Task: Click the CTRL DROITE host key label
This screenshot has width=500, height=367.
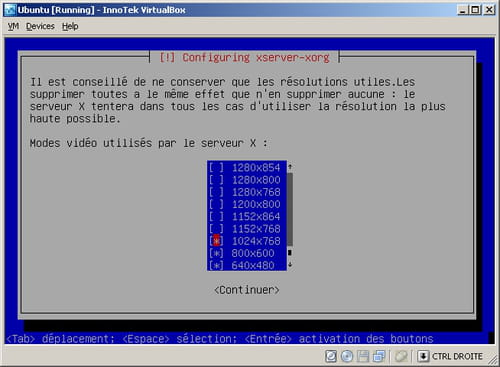Action: [457, 356]
